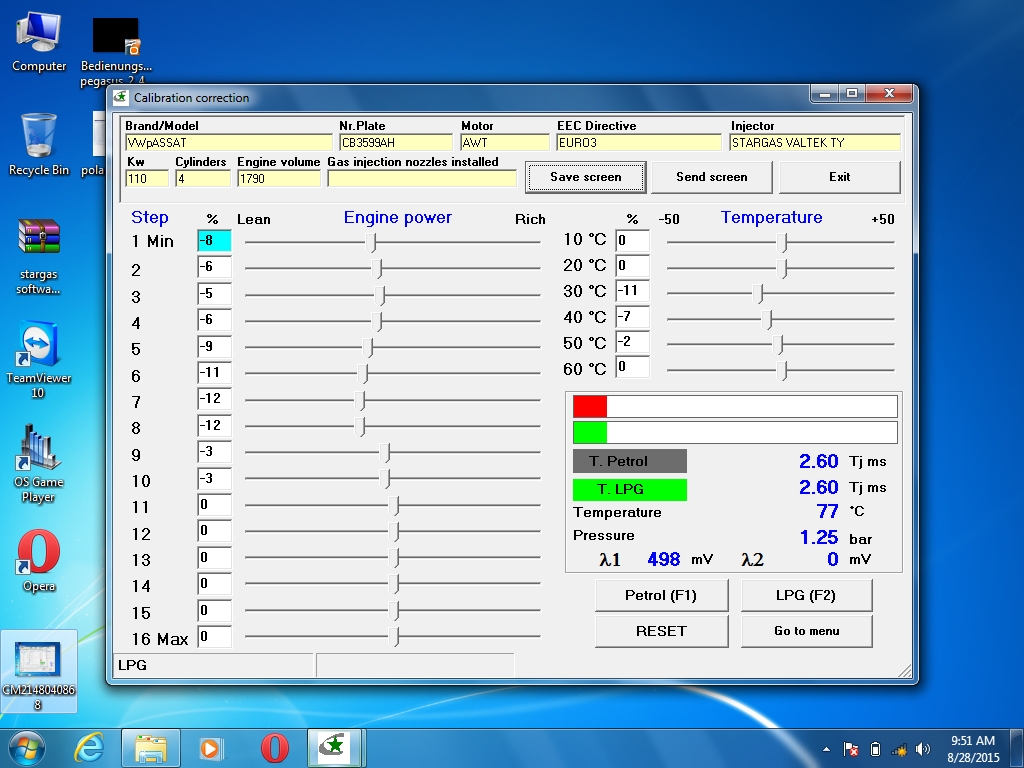The height and width of the screenshot is (768, 1024).
Task: Switch to Petrol (F1) mode
Action: tap(661, 595)
